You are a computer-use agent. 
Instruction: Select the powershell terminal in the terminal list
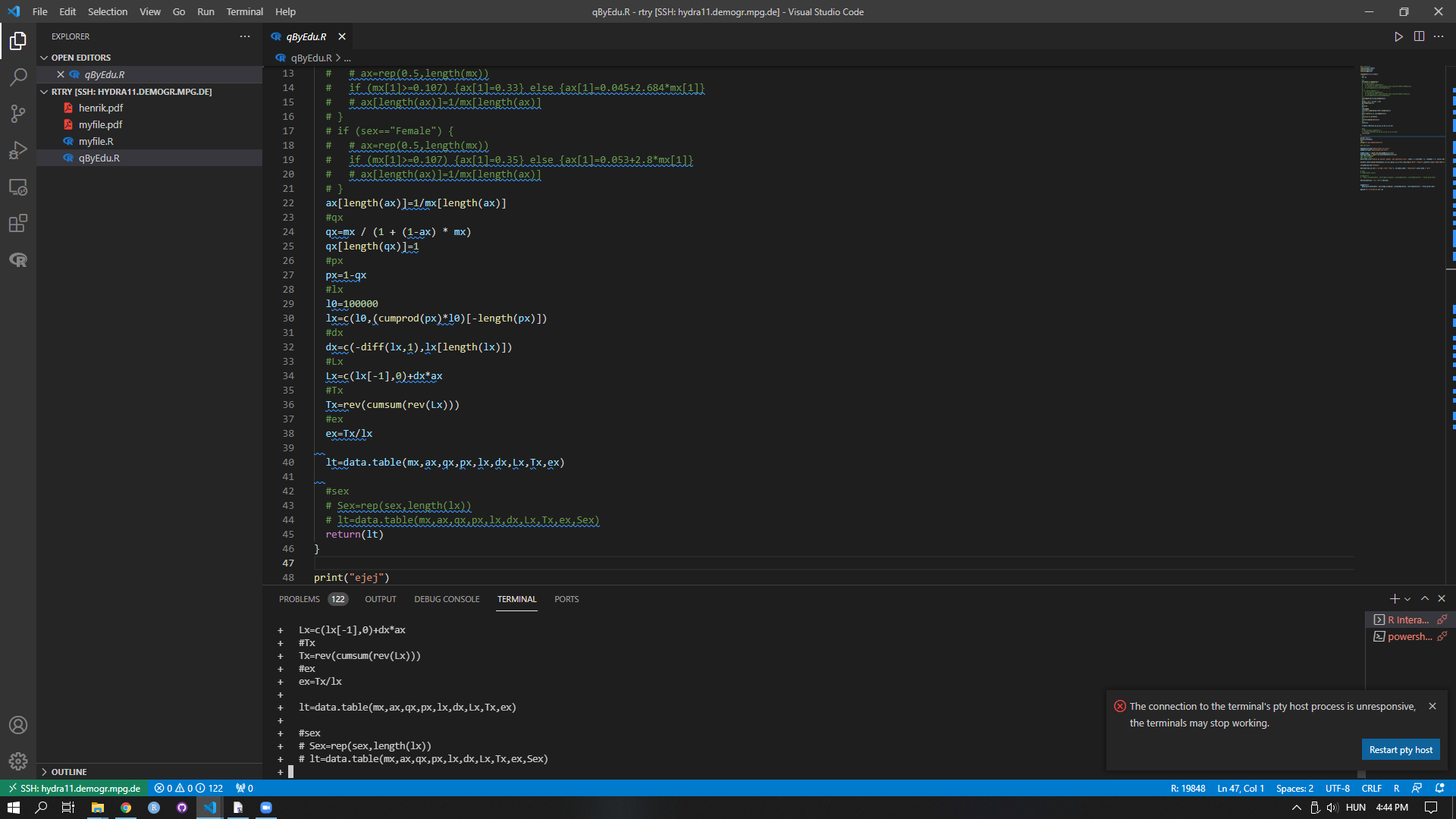pyautogui.click(x=1407, y=636)
